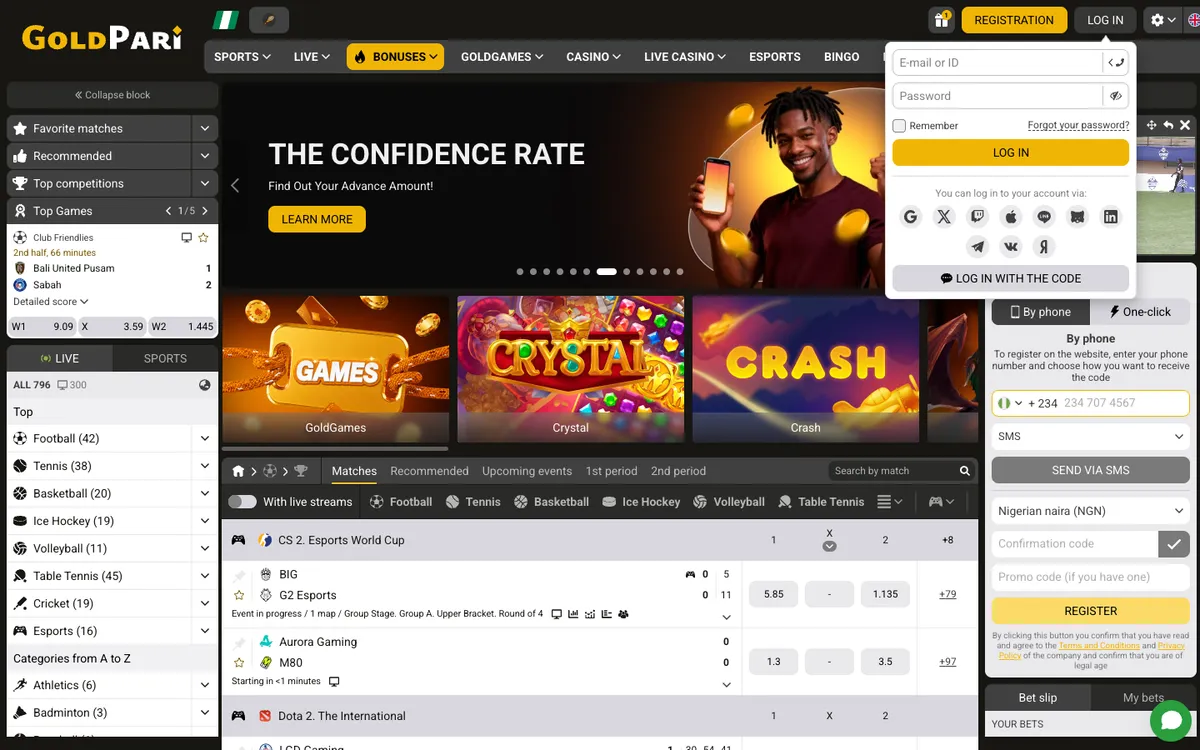Select 5.85 odds for BIG

point(774,594)
